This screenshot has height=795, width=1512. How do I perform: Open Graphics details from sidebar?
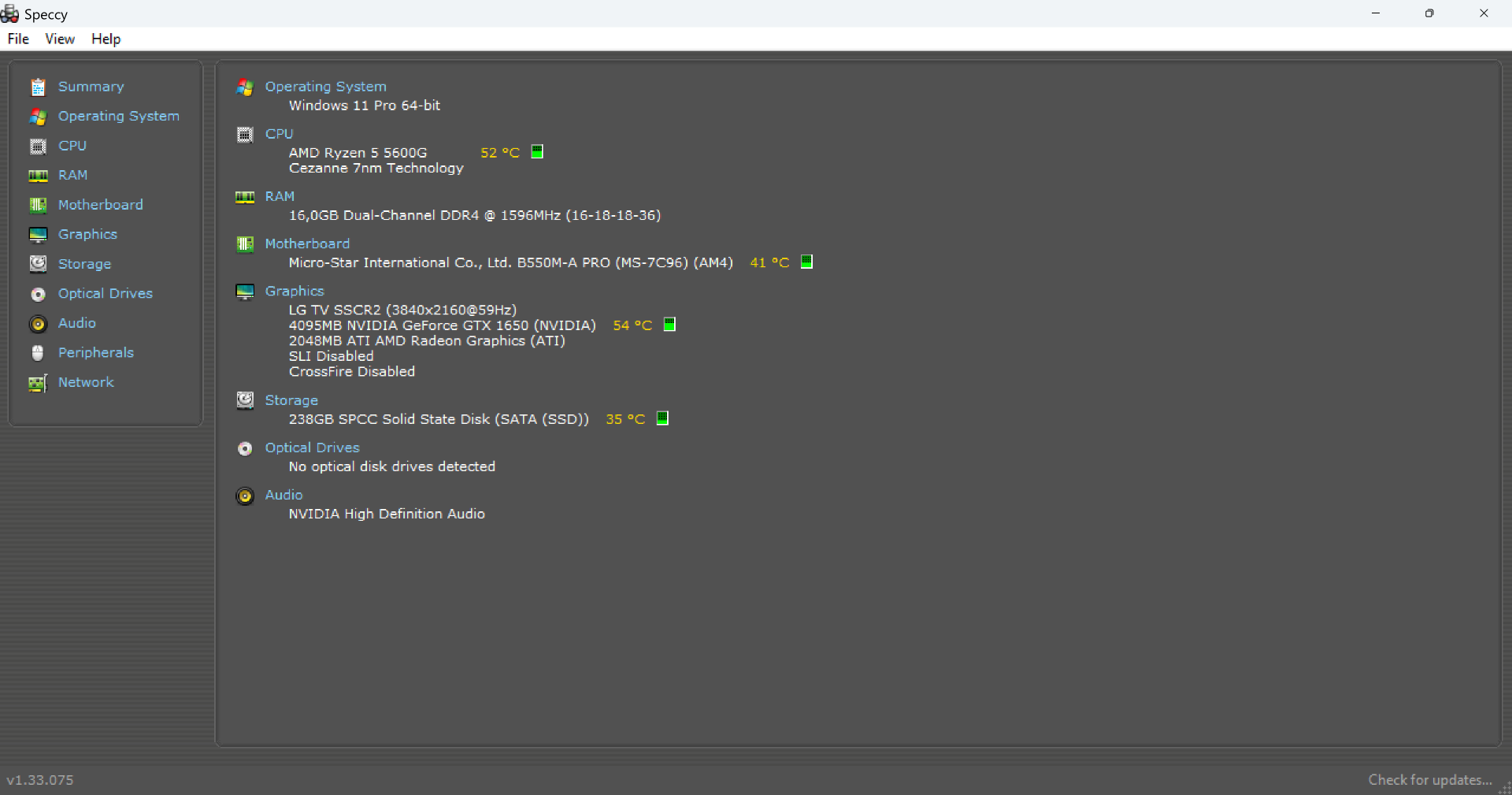87,234
